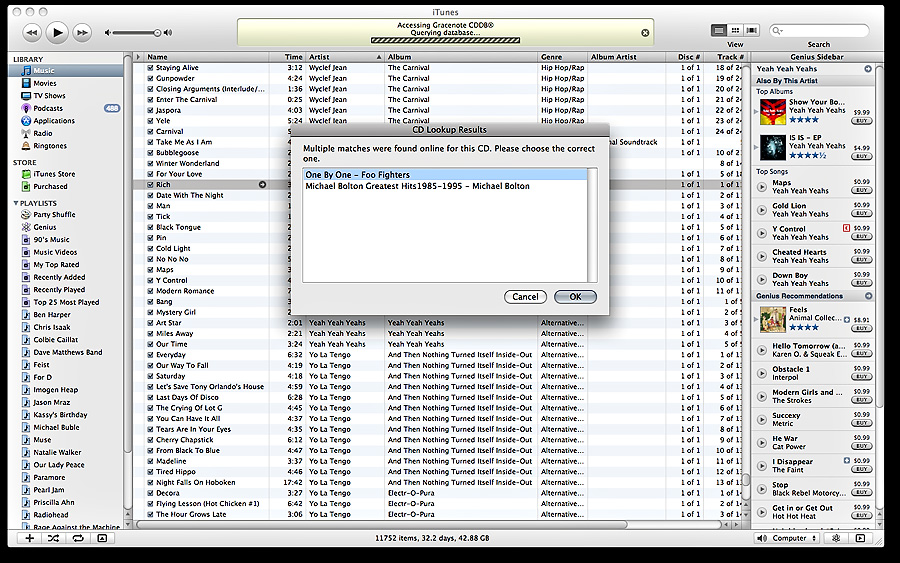The height and width of the screenshot is (563, 900).
Task: Select Michael Bolton Greatest Hits match
Action: [445, 187]
